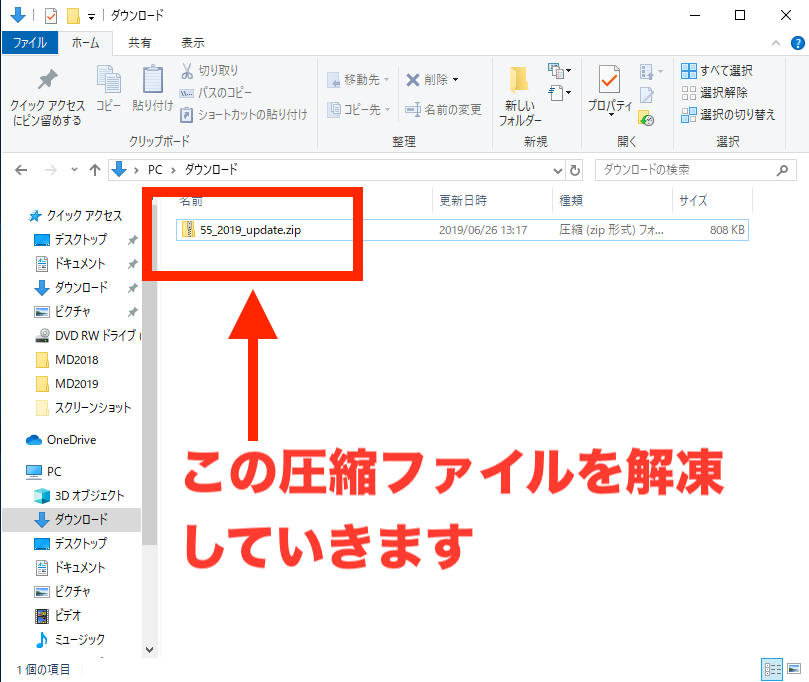Open Recent locations dropdown

coord(74,170)
